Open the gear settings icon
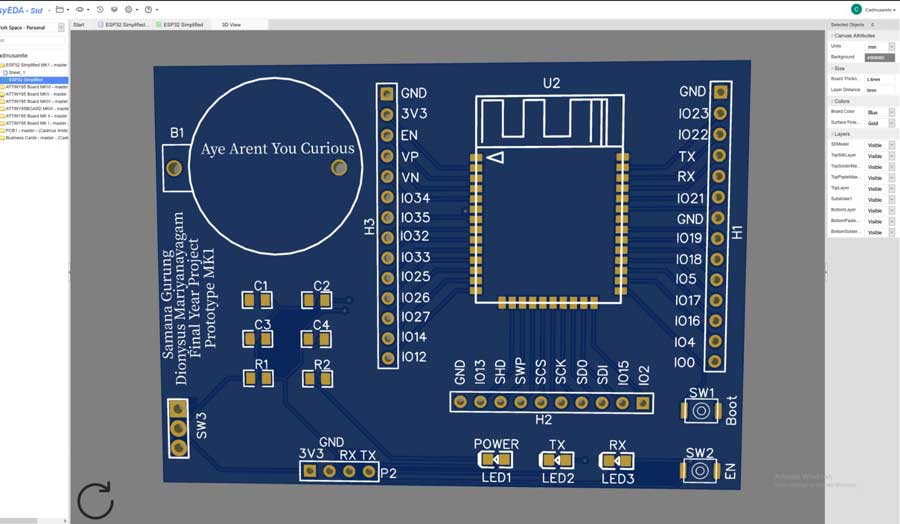 129,9
